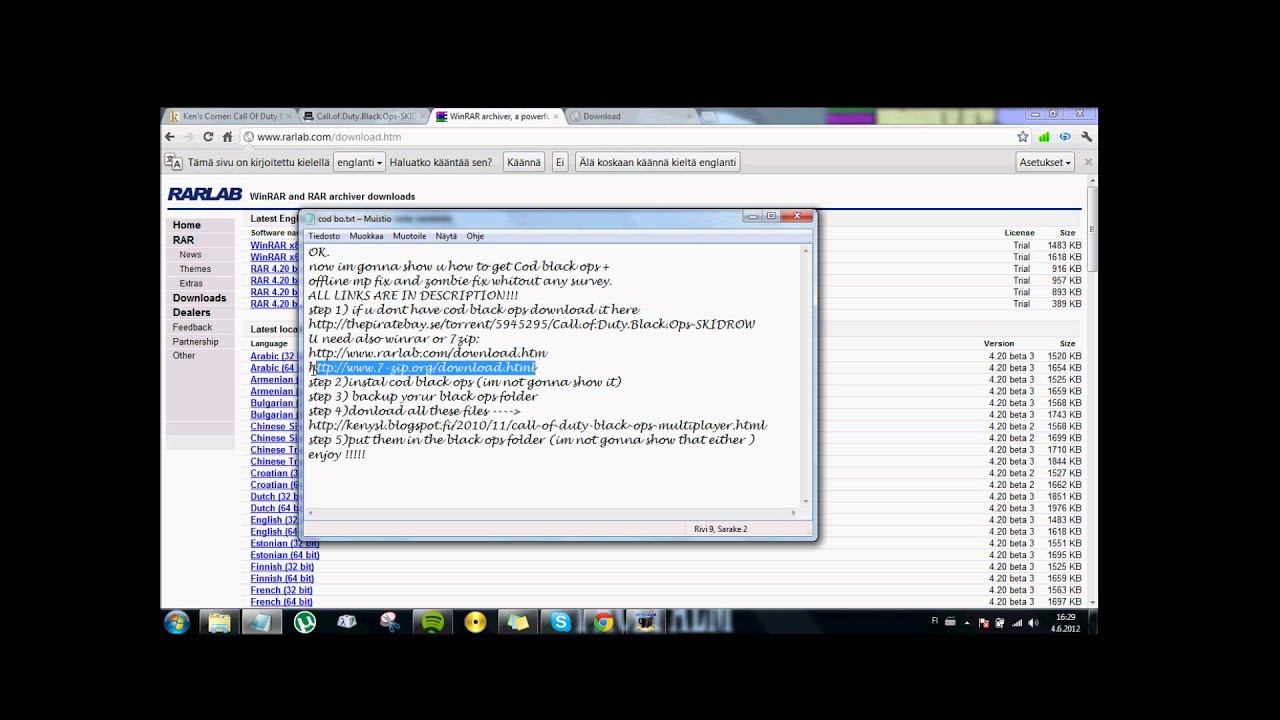Click the RARLAB logo
Image resolution: width=1280 pixels, height=720 pixels.
204,195
